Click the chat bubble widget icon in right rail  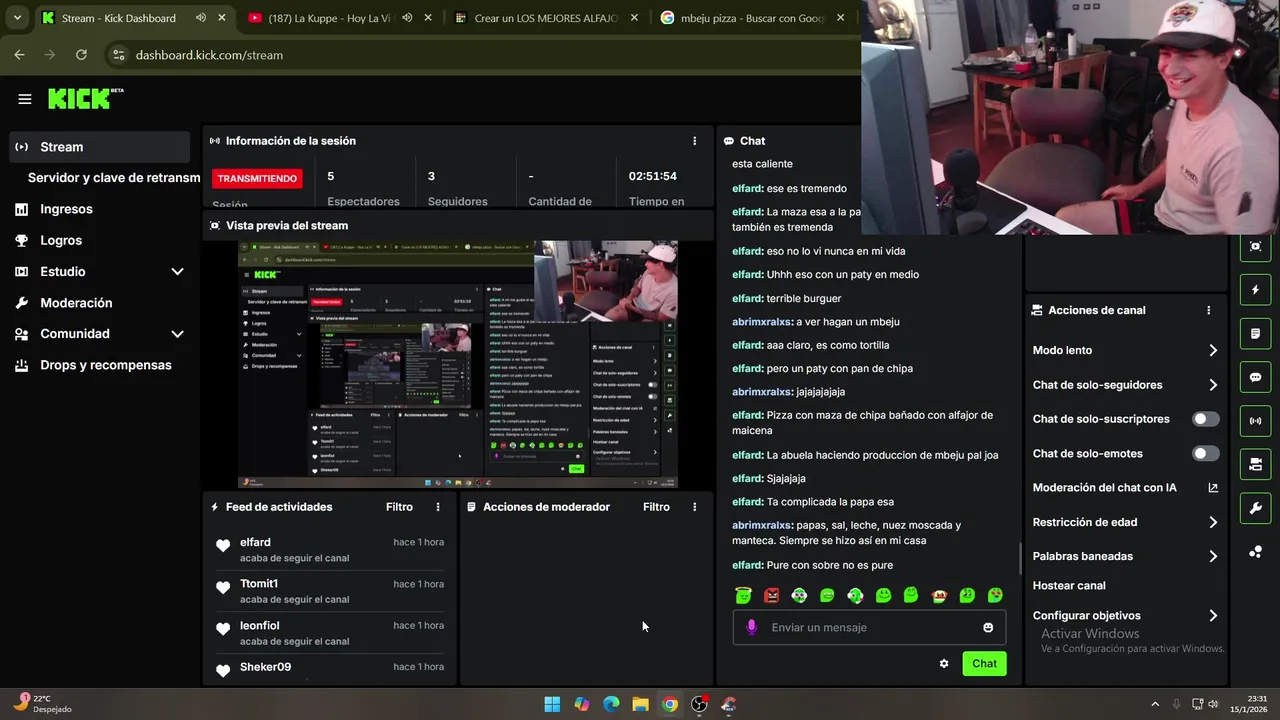coord(1255,377)
